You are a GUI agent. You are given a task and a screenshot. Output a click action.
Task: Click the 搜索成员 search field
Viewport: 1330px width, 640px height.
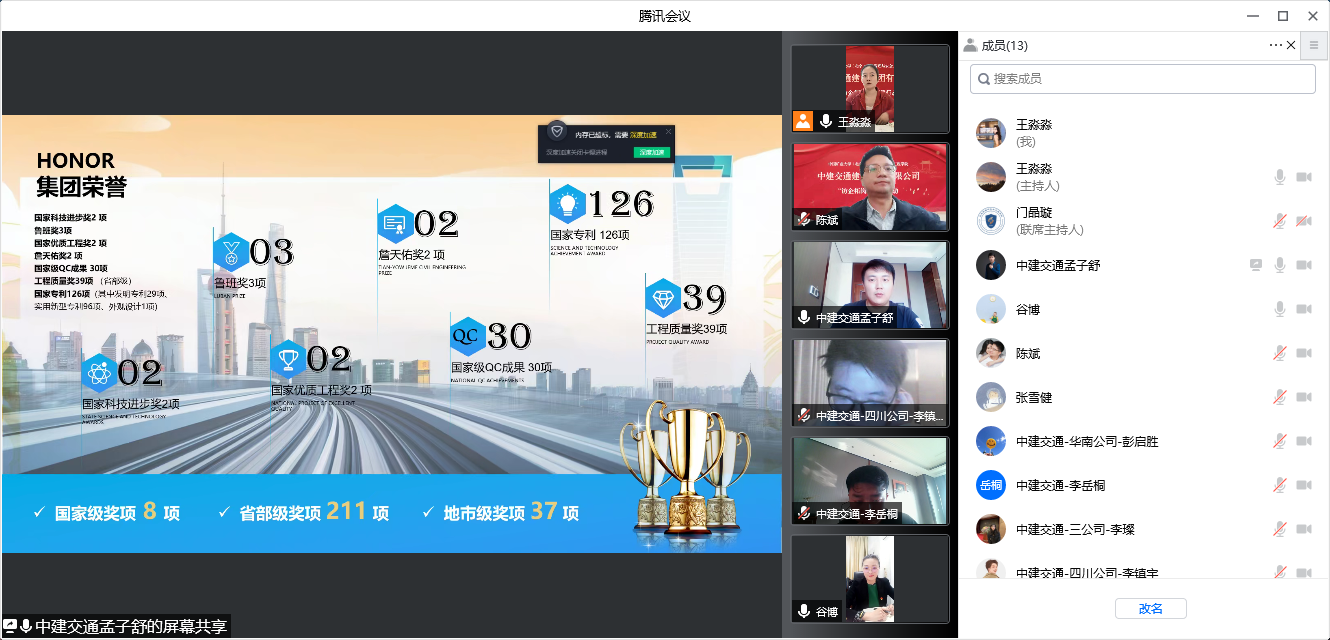pos(1143,78)
